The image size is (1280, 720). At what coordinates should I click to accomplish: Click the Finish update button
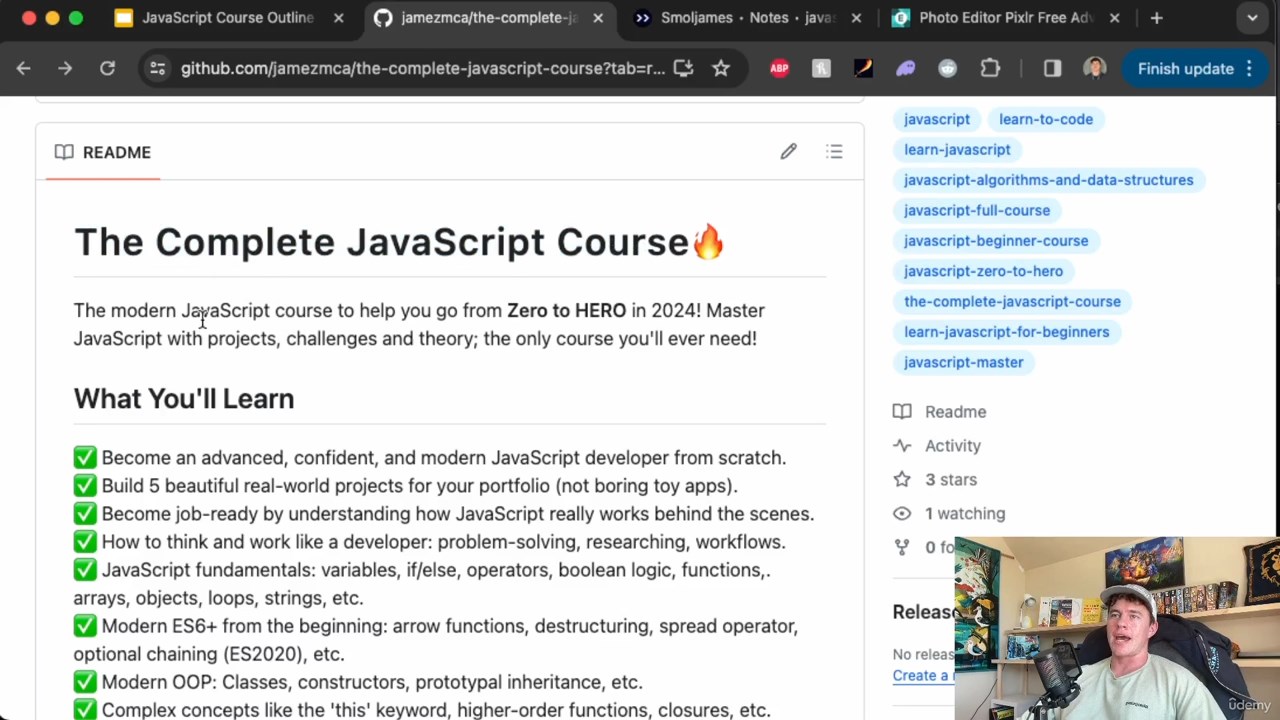point(1186,68)
